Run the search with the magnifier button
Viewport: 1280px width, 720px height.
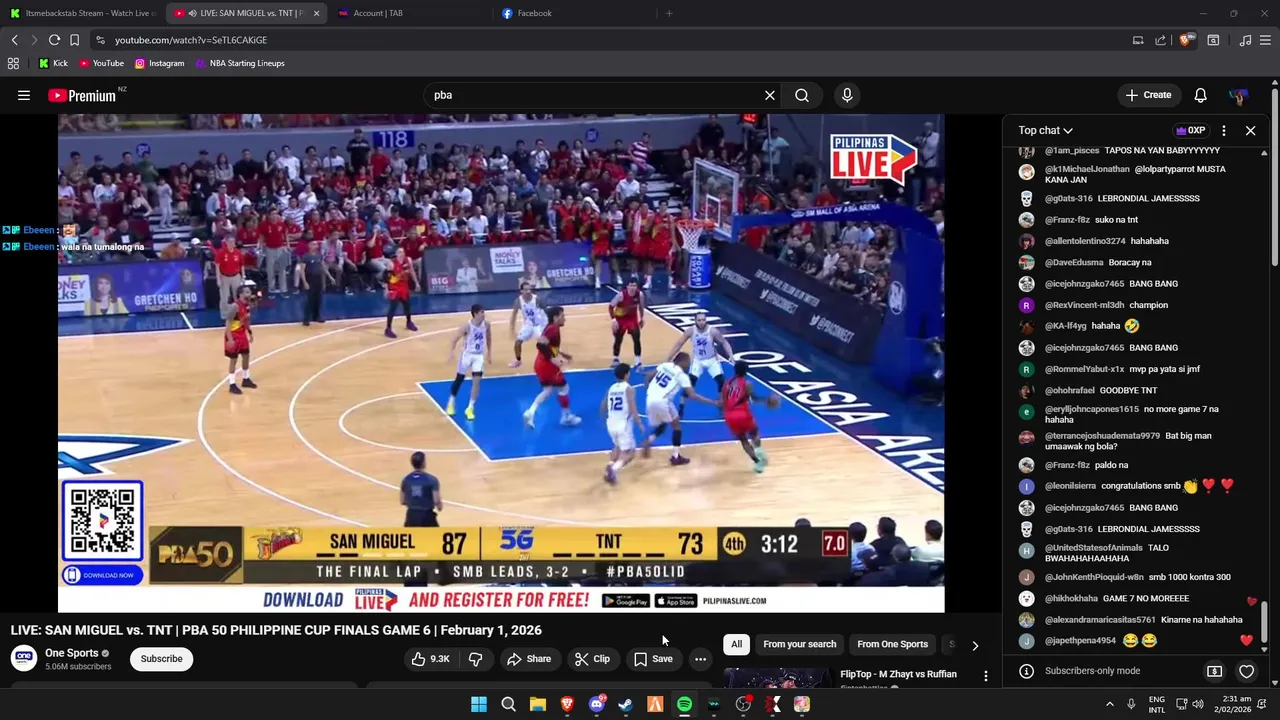802,95
